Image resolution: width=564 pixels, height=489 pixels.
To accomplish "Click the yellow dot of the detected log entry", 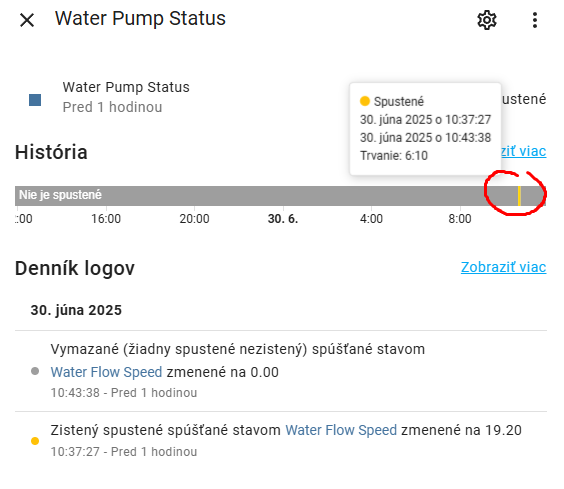I will click(35, 441).
